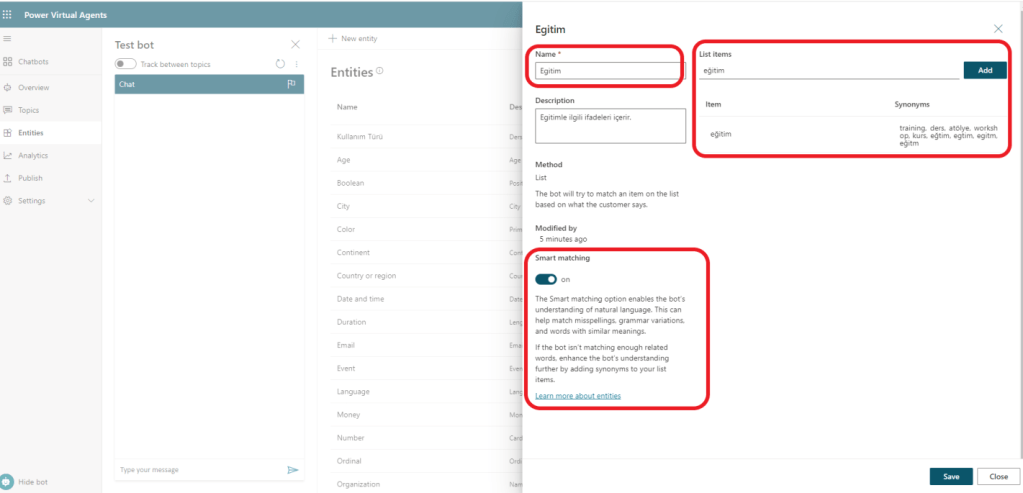Save the Egitim entity
Image resolution: width=1023 pixels, height=493 pixels.
coord(950,476)
